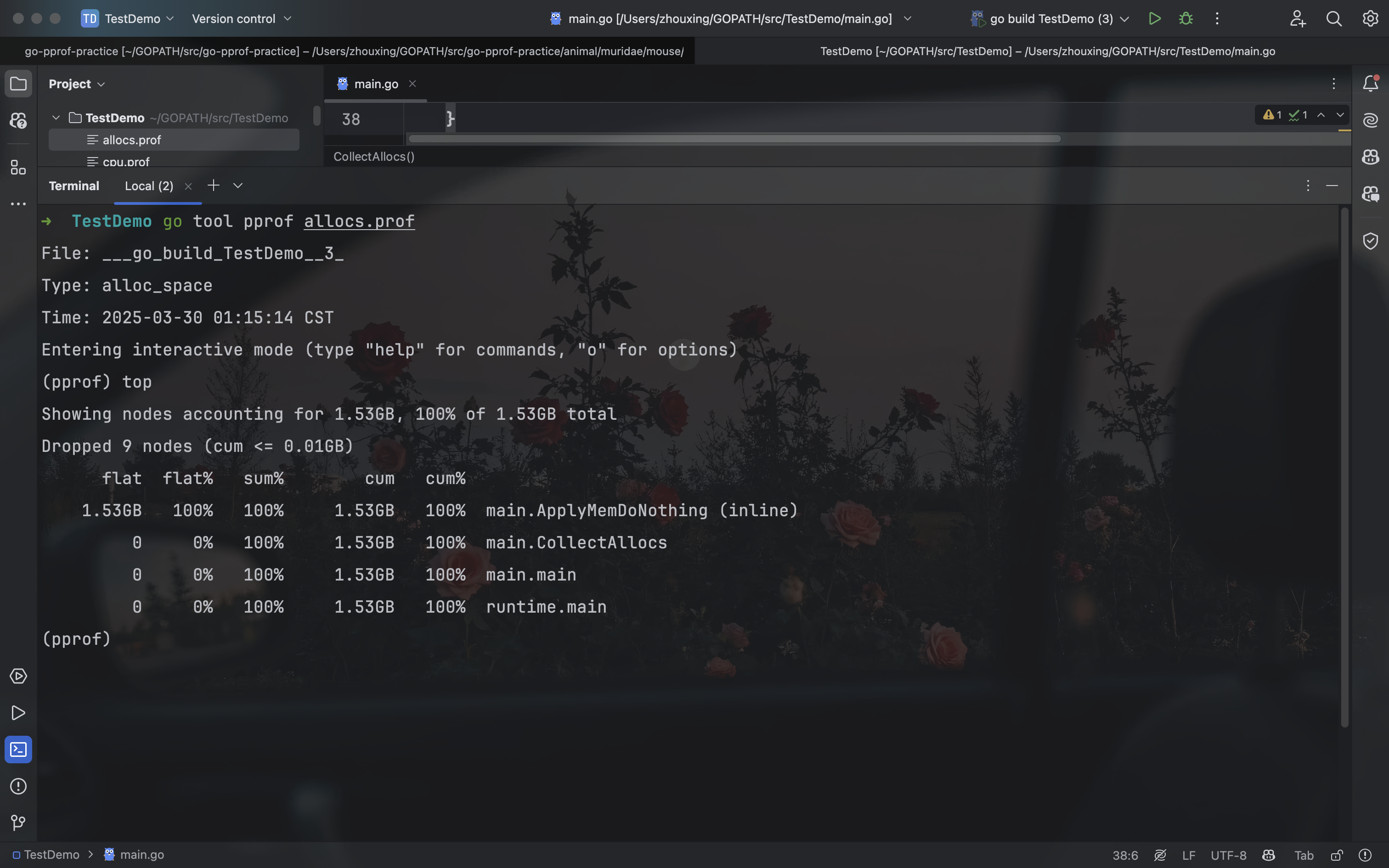This screenshot has height=868, width=1389.
Task: Click the Debug bug icon
Action: (1185, 18)
